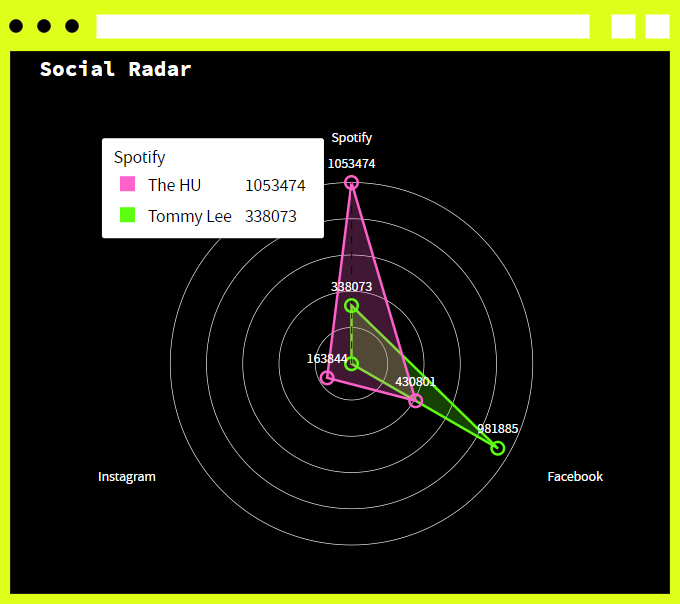Click the left white square button at top right

click(x=623, y=26)
